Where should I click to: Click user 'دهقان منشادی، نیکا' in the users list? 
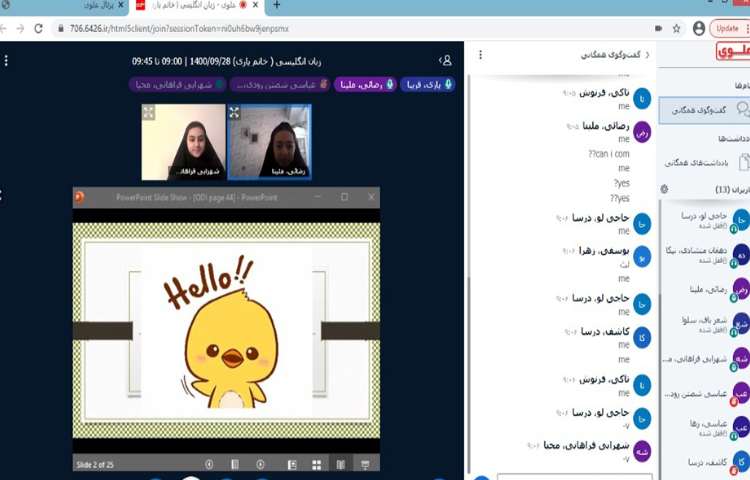pos(706,255)
